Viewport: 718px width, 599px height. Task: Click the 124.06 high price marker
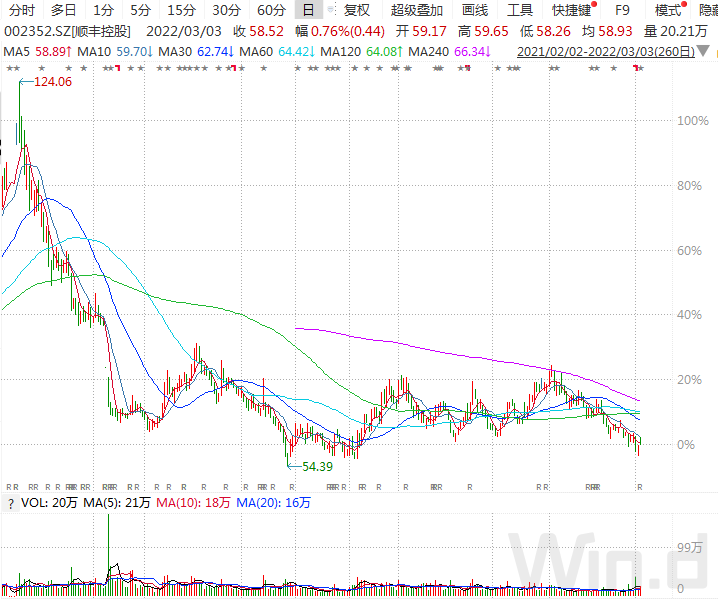point(53,82)
